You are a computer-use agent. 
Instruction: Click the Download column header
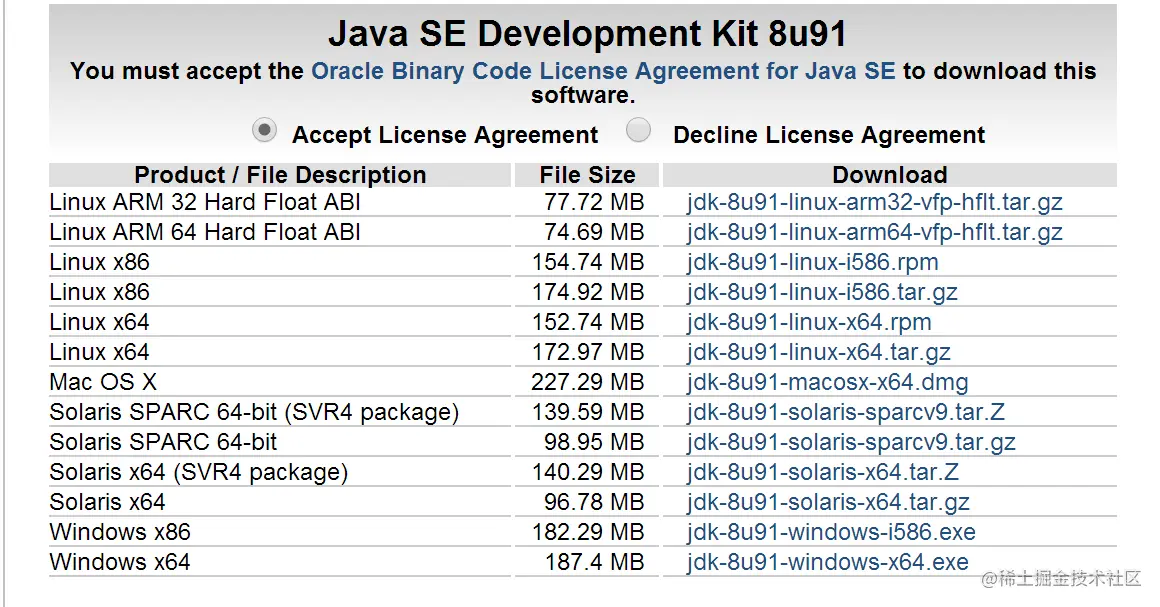890,175
